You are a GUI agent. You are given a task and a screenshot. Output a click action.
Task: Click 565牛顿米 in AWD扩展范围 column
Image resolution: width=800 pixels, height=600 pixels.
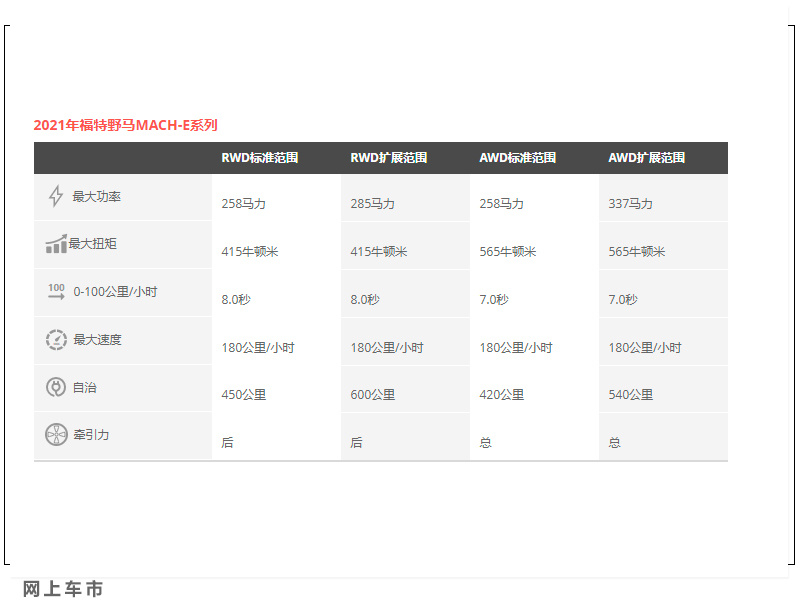point(637,252)
